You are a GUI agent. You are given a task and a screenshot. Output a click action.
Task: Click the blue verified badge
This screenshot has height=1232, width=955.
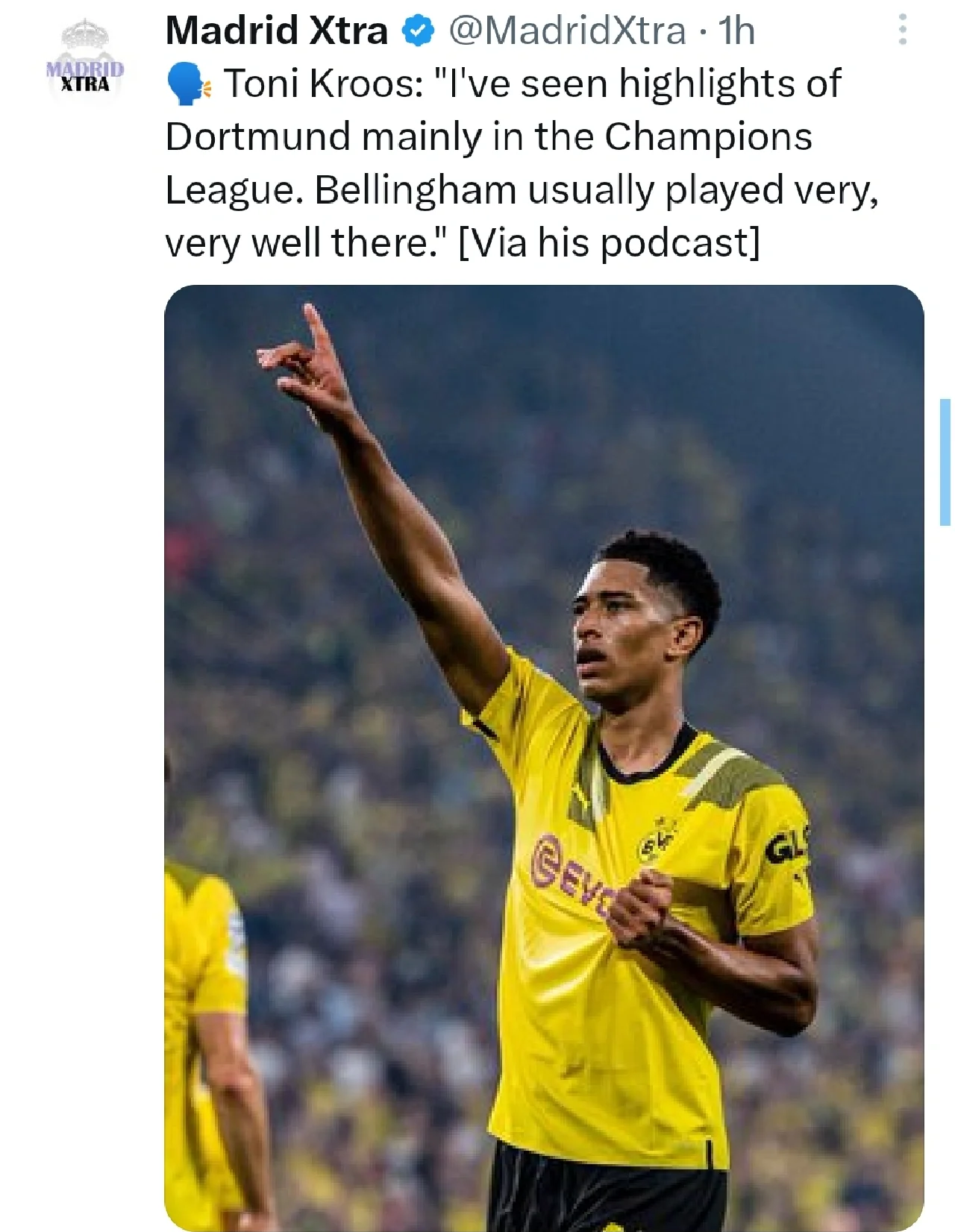click(x=419, y=31)
